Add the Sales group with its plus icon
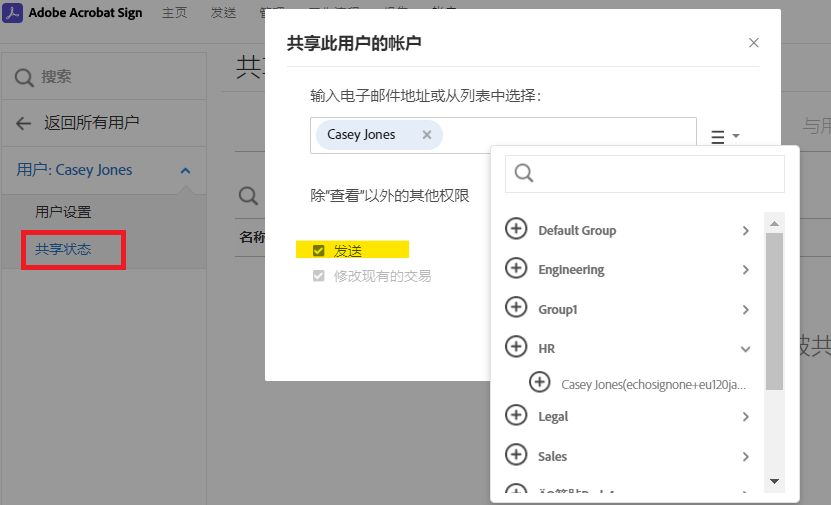This screenshot has height=505, width=831. coord(516,455)
